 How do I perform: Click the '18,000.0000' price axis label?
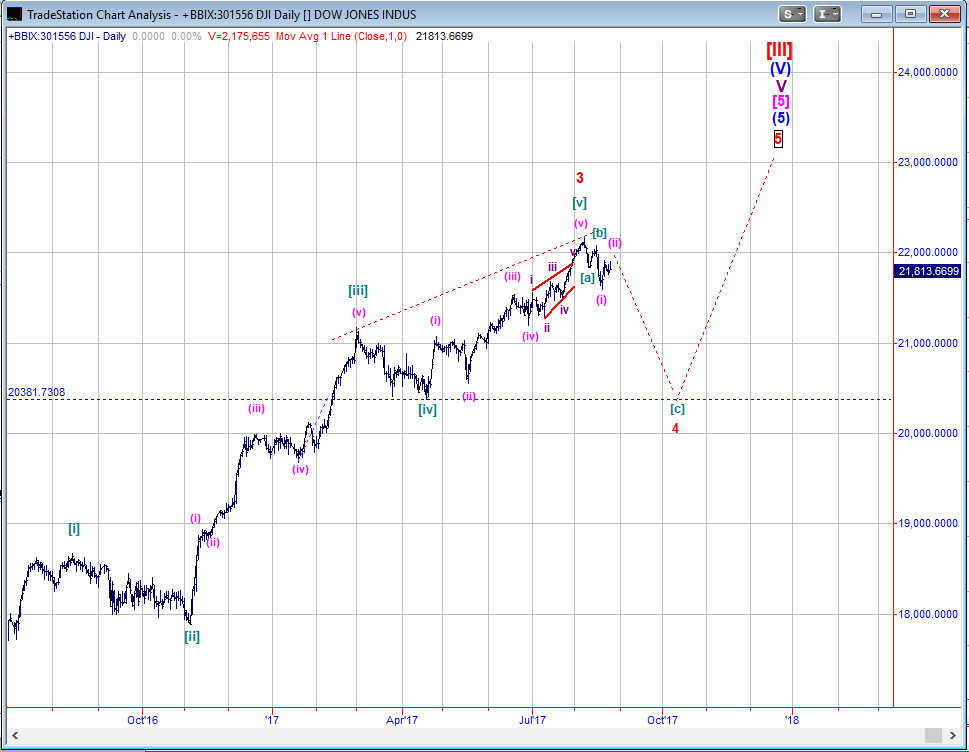pyautogui.click(x=928, y=614)
